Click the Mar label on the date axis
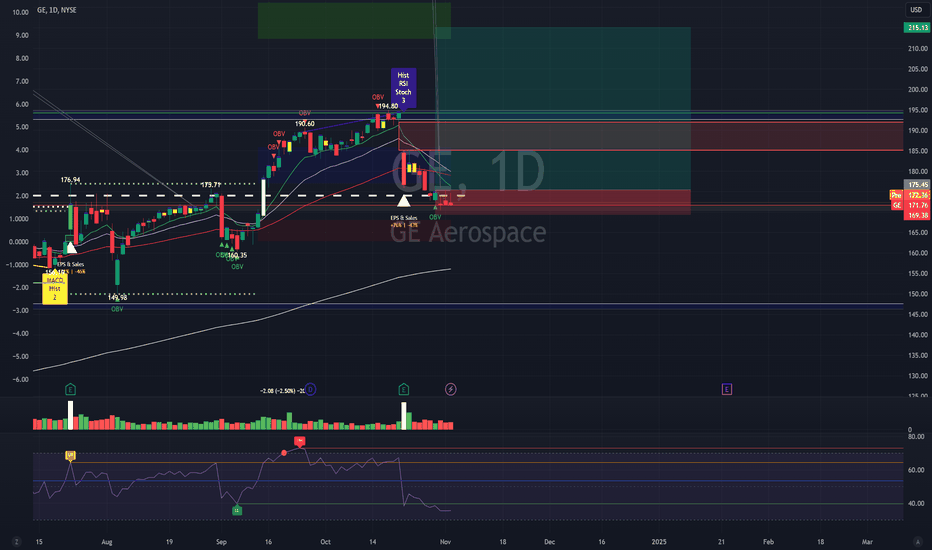The width and height of the screenshot is (932, 550). 867,542
